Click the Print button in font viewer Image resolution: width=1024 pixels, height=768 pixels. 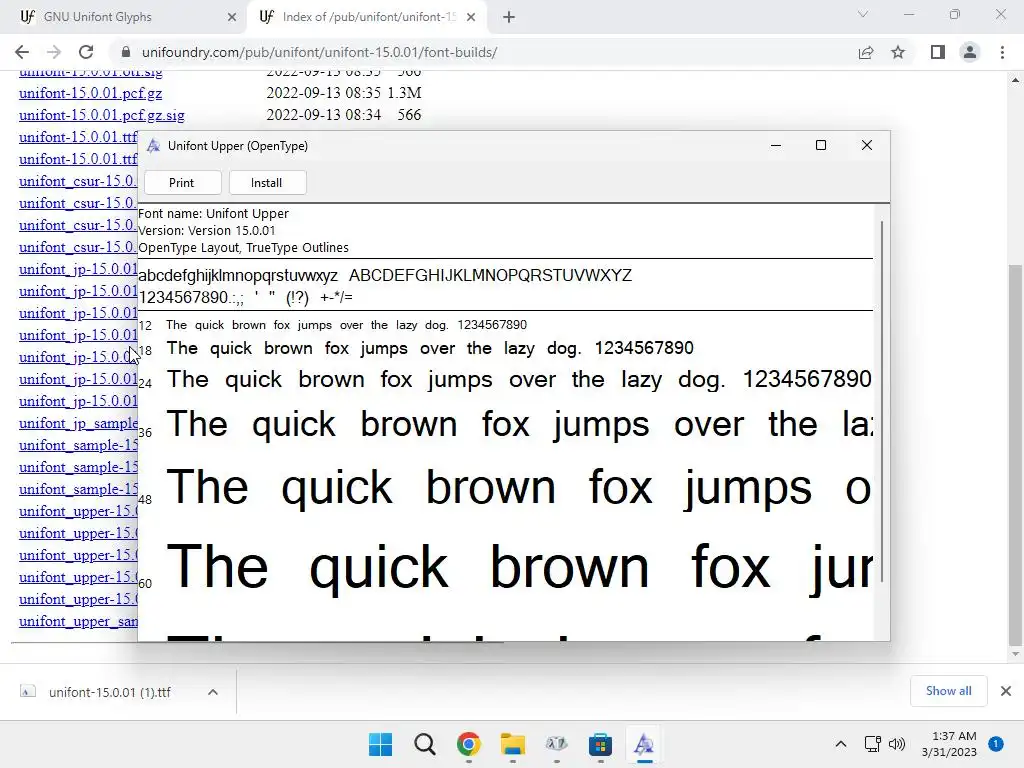coord(182,183)
